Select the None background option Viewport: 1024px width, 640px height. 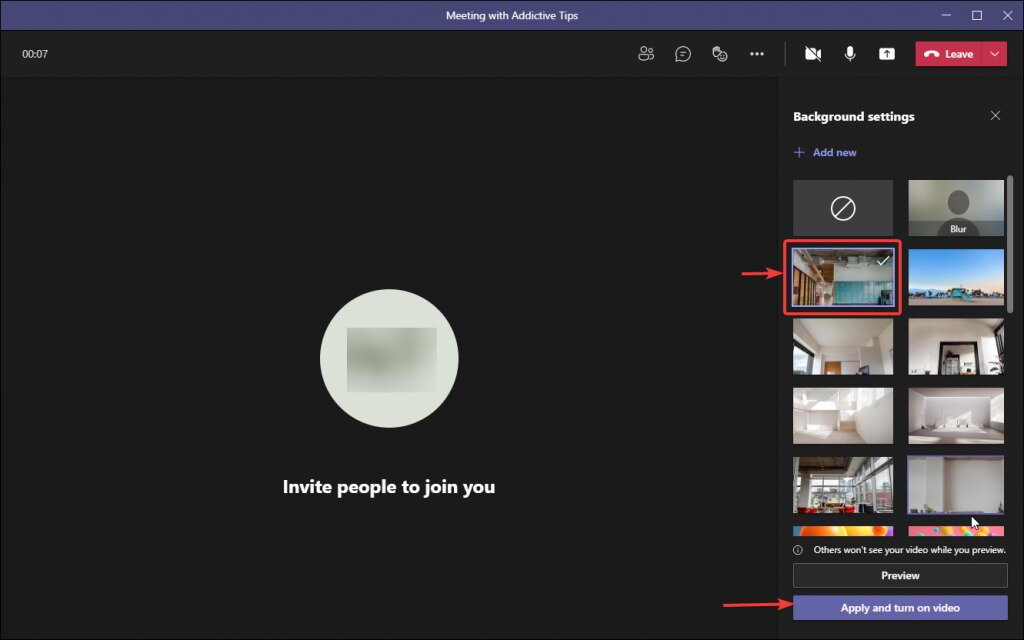(842, 208)
